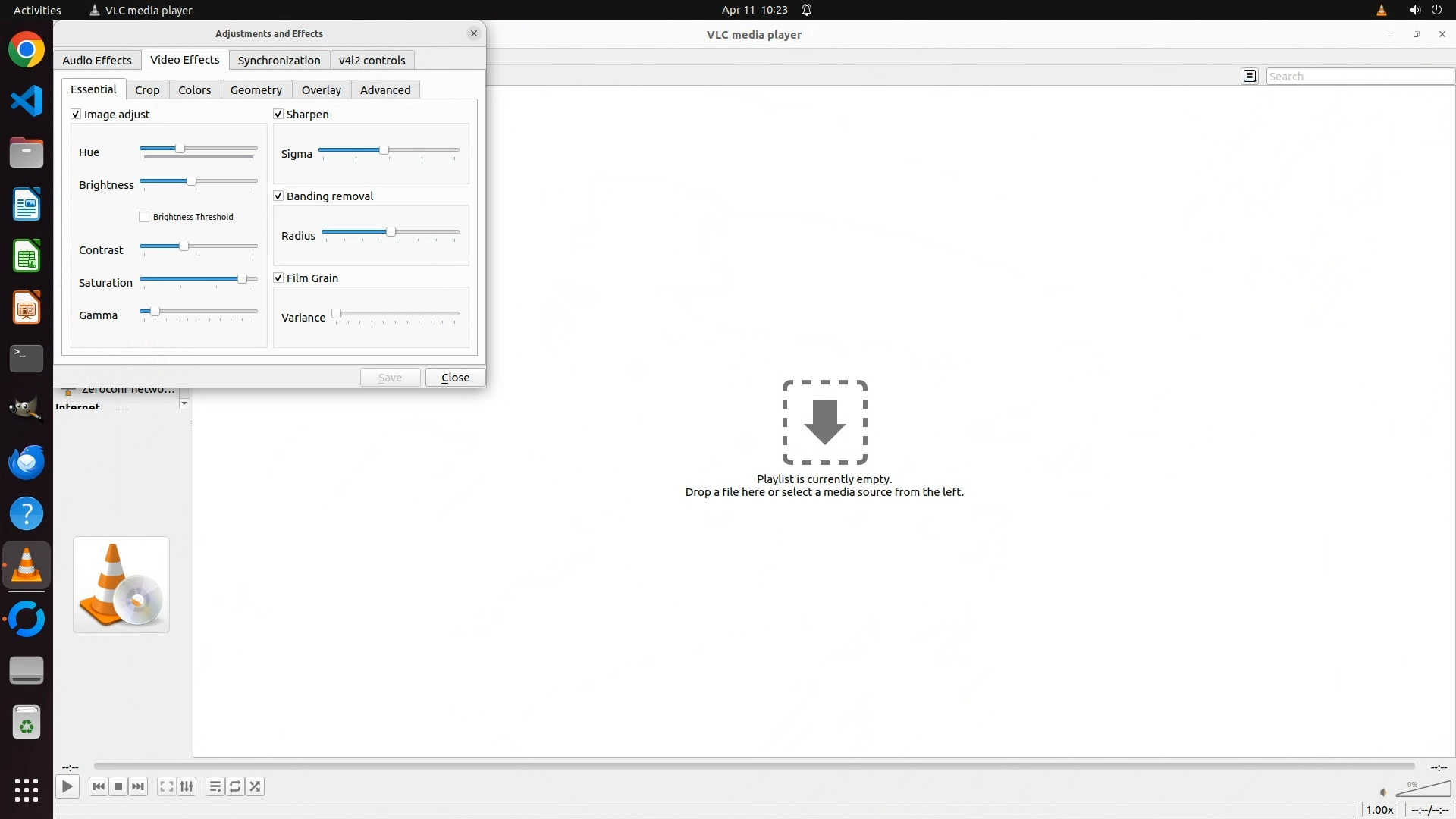1456x819 pixels.
Task: Open extended settings equalizer icon
Action: [187, 786]
